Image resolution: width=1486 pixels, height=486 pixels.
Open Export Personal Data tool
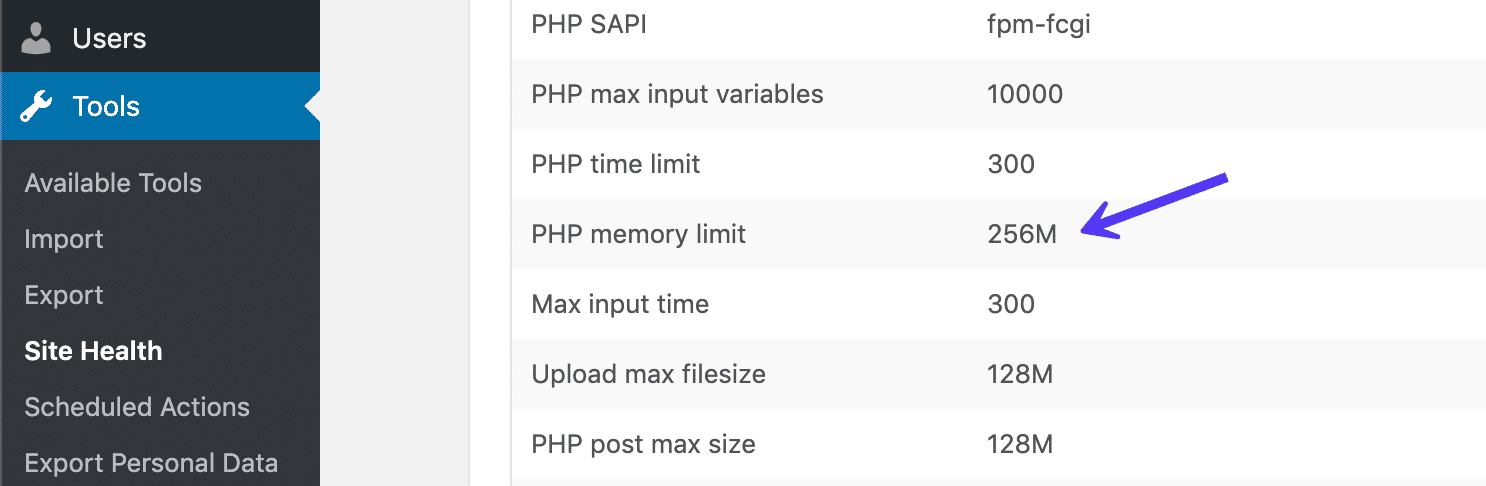tap(151, 463)
